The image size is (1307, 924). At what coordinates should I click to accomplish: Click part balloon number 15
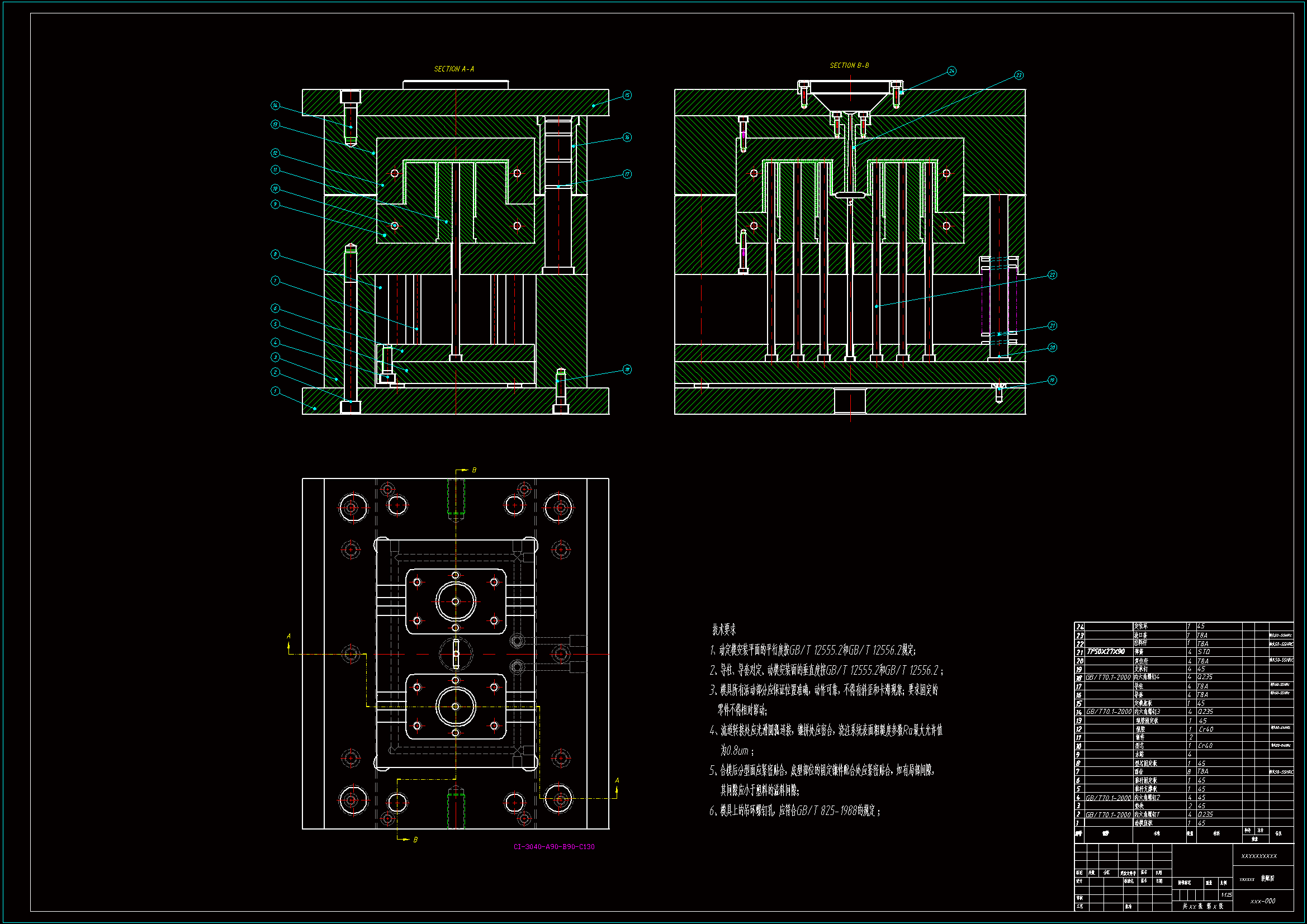pyautogui.click(x=627, y=95)
